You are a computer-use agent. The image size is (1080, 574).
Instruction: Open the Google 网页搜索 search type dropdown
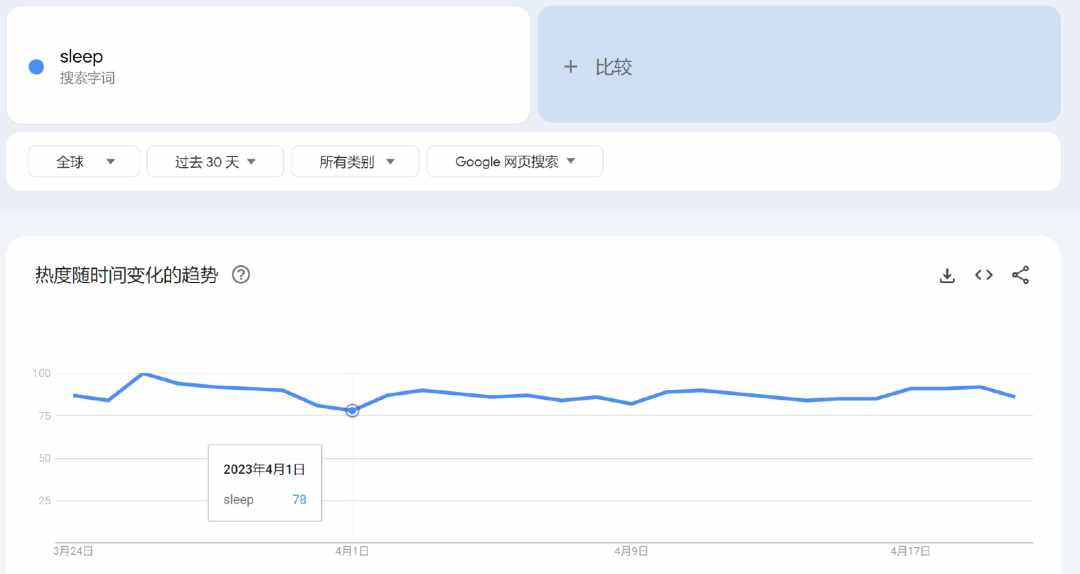pos(515,162)
